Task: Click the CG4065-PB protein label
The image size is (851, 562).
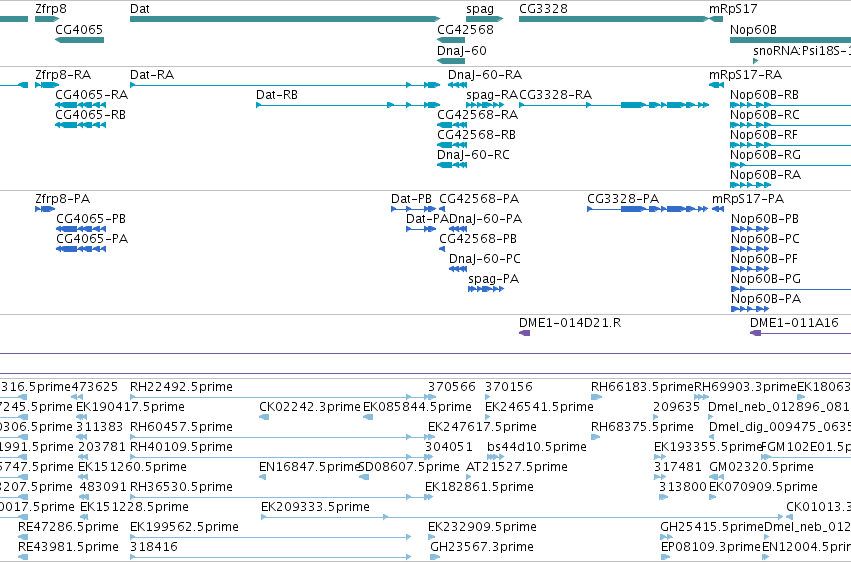Action: point(91,219)
